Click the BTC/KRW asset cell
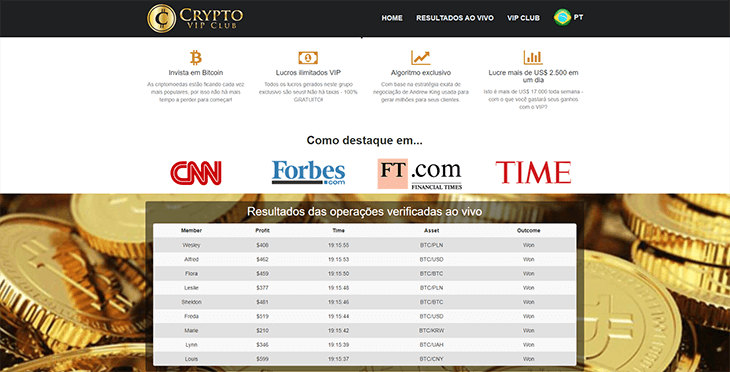This screenshot has width=730, height=372. point(431,331)
